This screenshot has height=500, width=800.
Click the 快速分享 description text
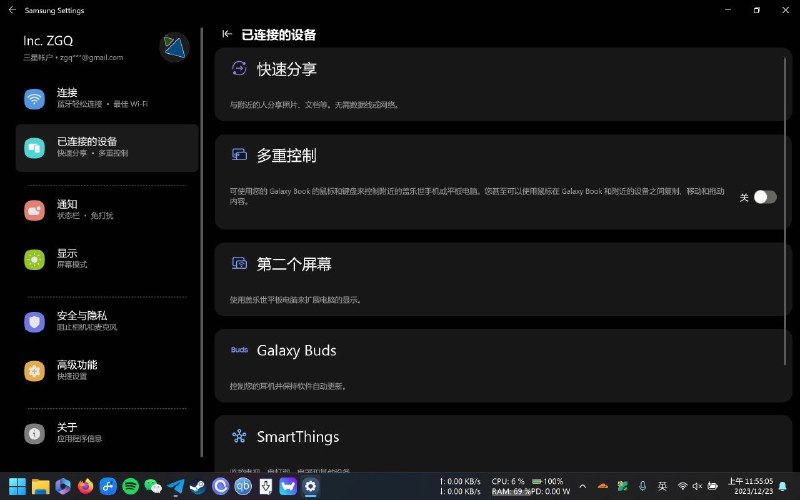(x=315, y=105)
